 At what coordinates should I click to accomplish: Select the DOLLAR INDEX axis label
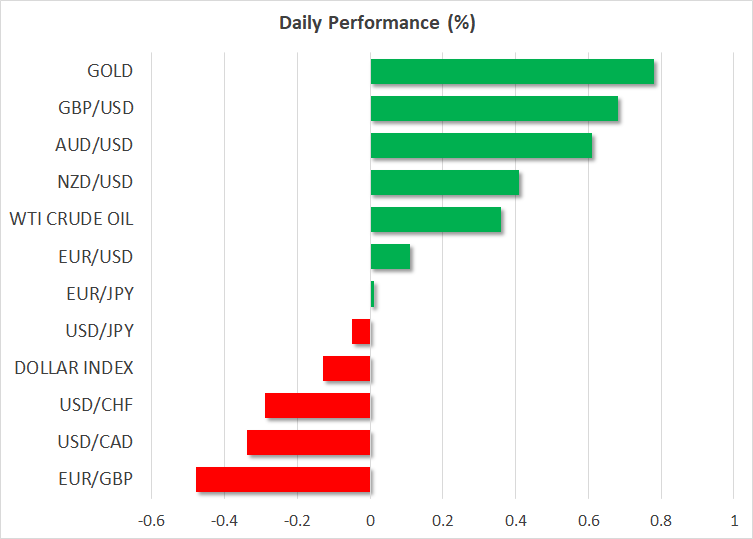74,368
